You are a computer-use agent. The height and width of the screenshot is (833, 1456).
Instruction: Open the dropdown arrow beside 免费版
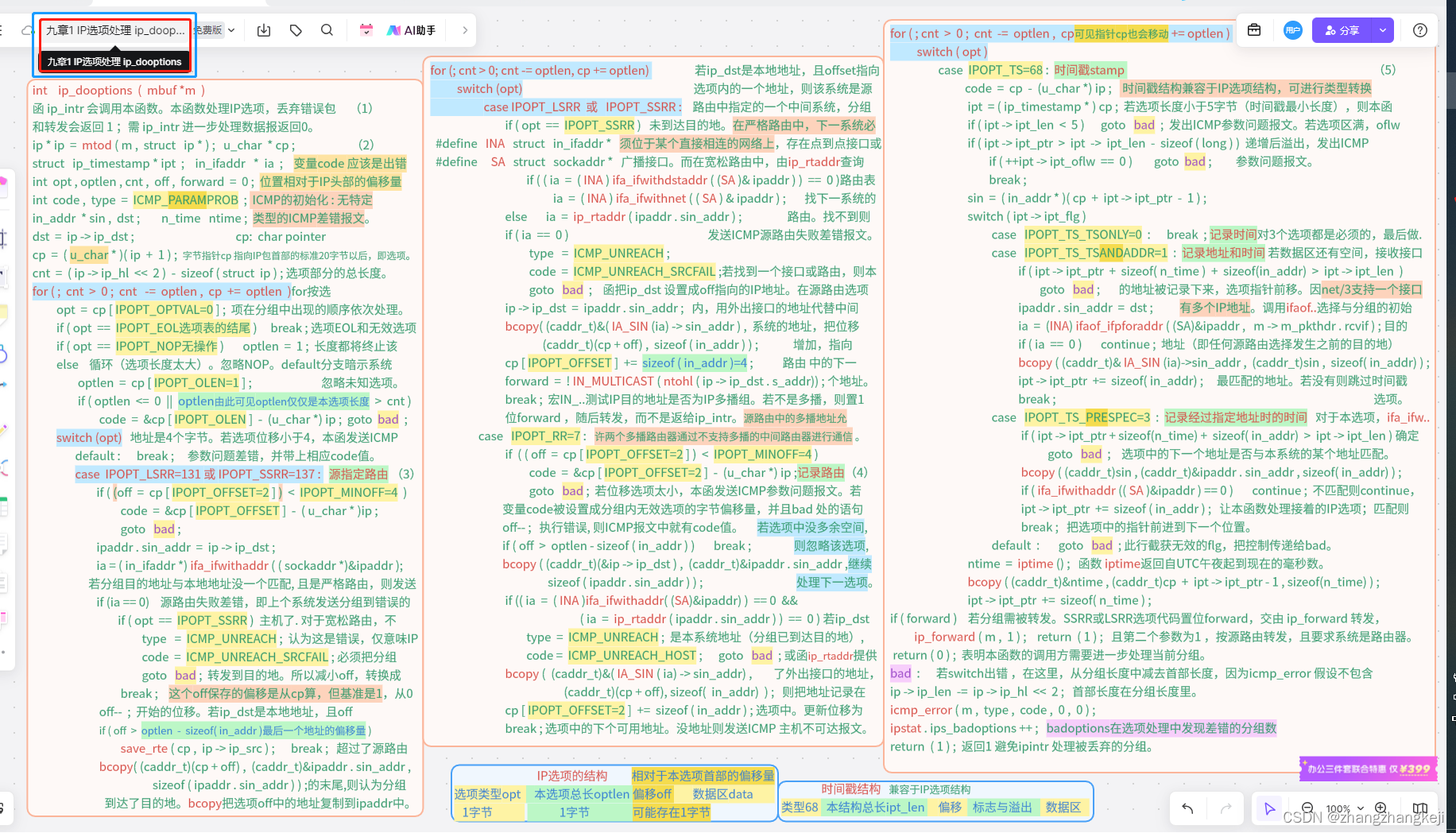231,30
